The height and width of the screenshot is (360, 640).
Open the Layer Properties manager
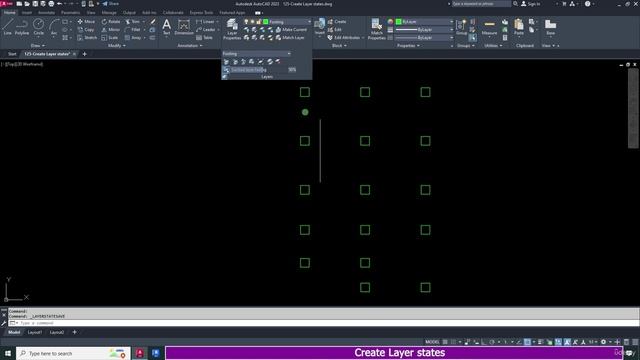coord(232,29)
